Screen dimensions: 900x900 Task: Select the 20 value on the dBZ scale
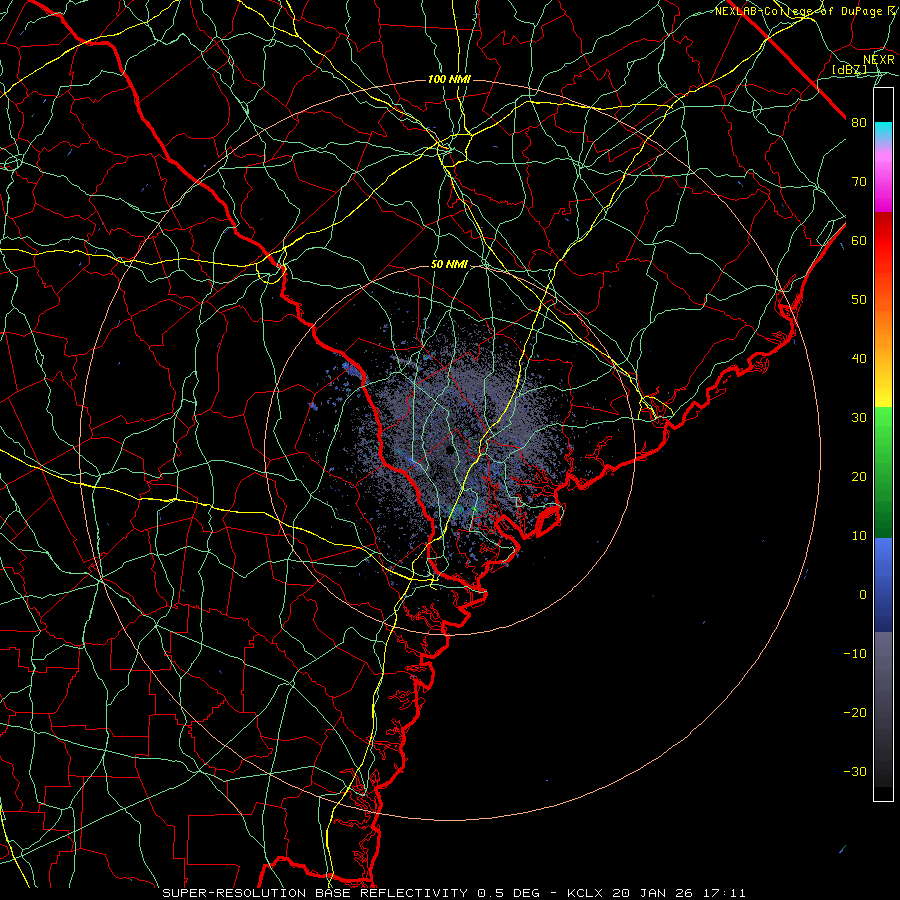(859, 476)
